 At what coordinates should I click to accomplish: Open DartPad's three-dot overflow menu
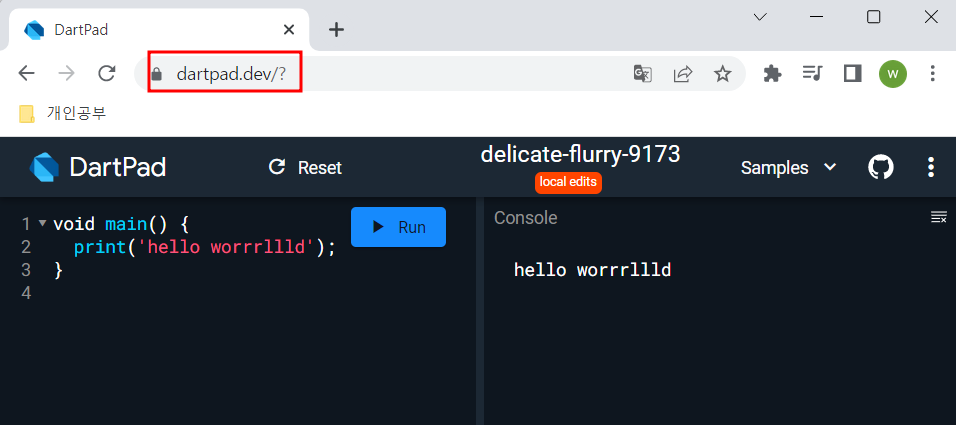coord(931,167)
